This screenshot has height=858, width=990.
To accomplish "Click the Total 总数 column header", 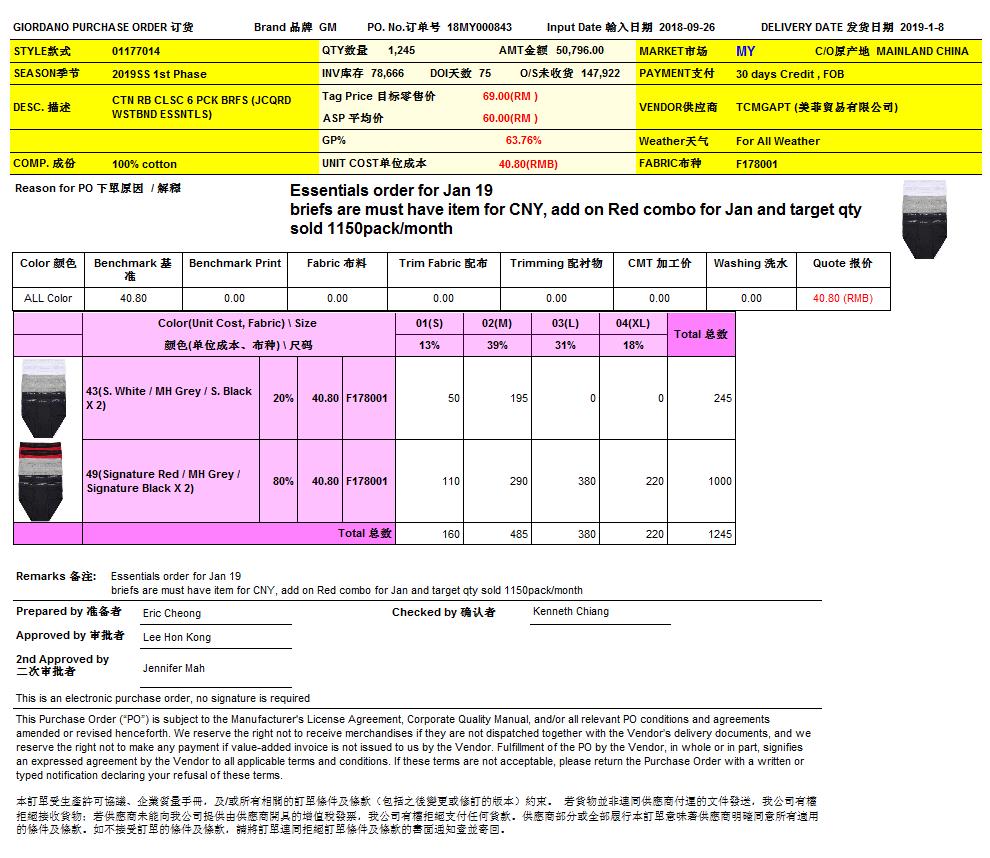I will [x=701, y=334].
